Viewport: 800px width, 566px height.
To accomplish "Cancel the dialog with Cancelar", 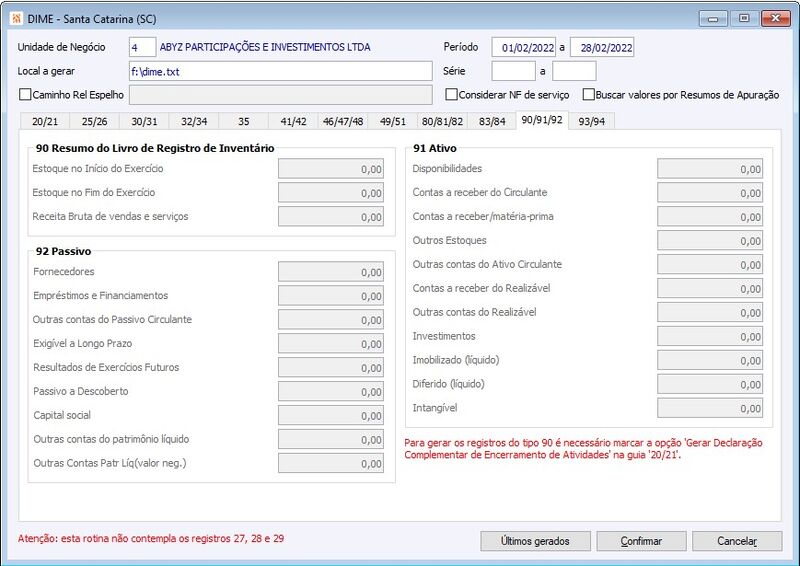I will click(737, 541).
